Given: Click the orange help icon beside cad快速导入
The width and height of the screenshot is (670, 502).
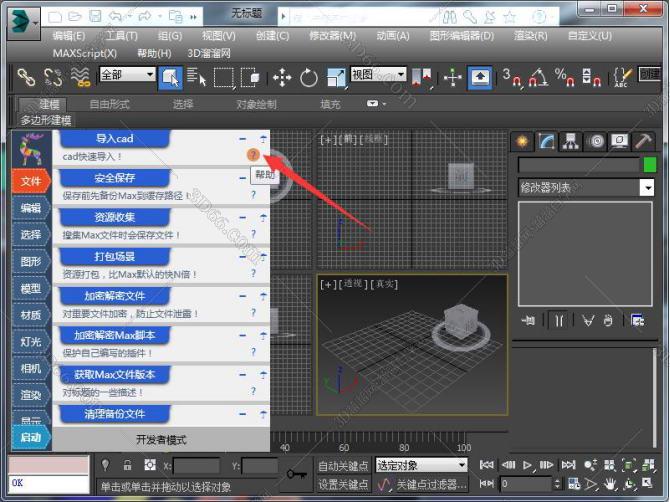Looking at the screenshot, I should [x=253, y=155].
